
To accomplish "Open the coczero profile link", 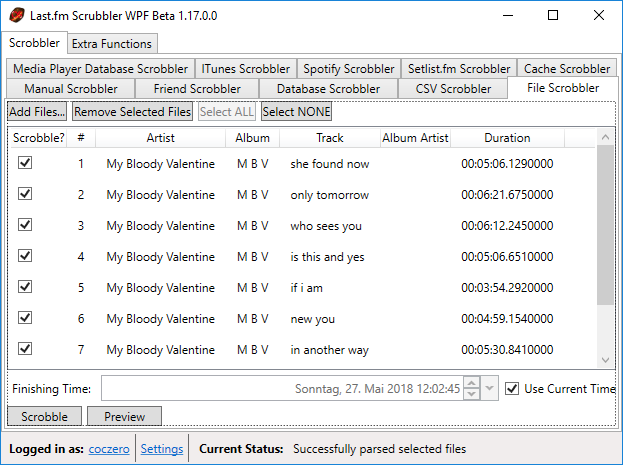I will click(x=109, y=449).
